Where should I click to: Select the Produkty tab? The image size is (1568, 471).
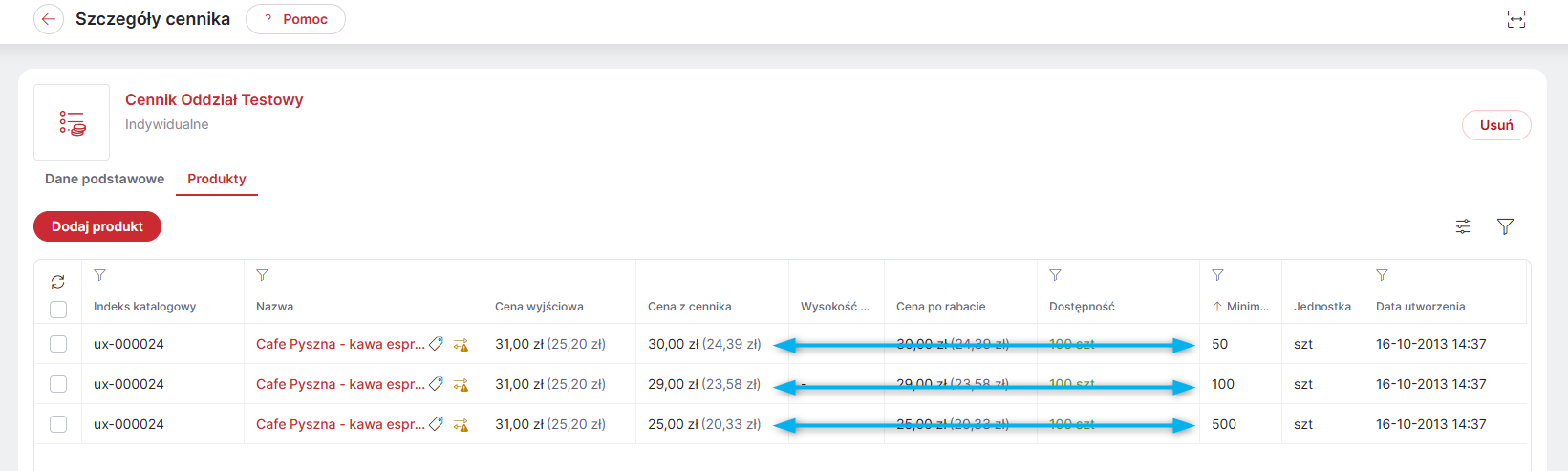point(217,179)
